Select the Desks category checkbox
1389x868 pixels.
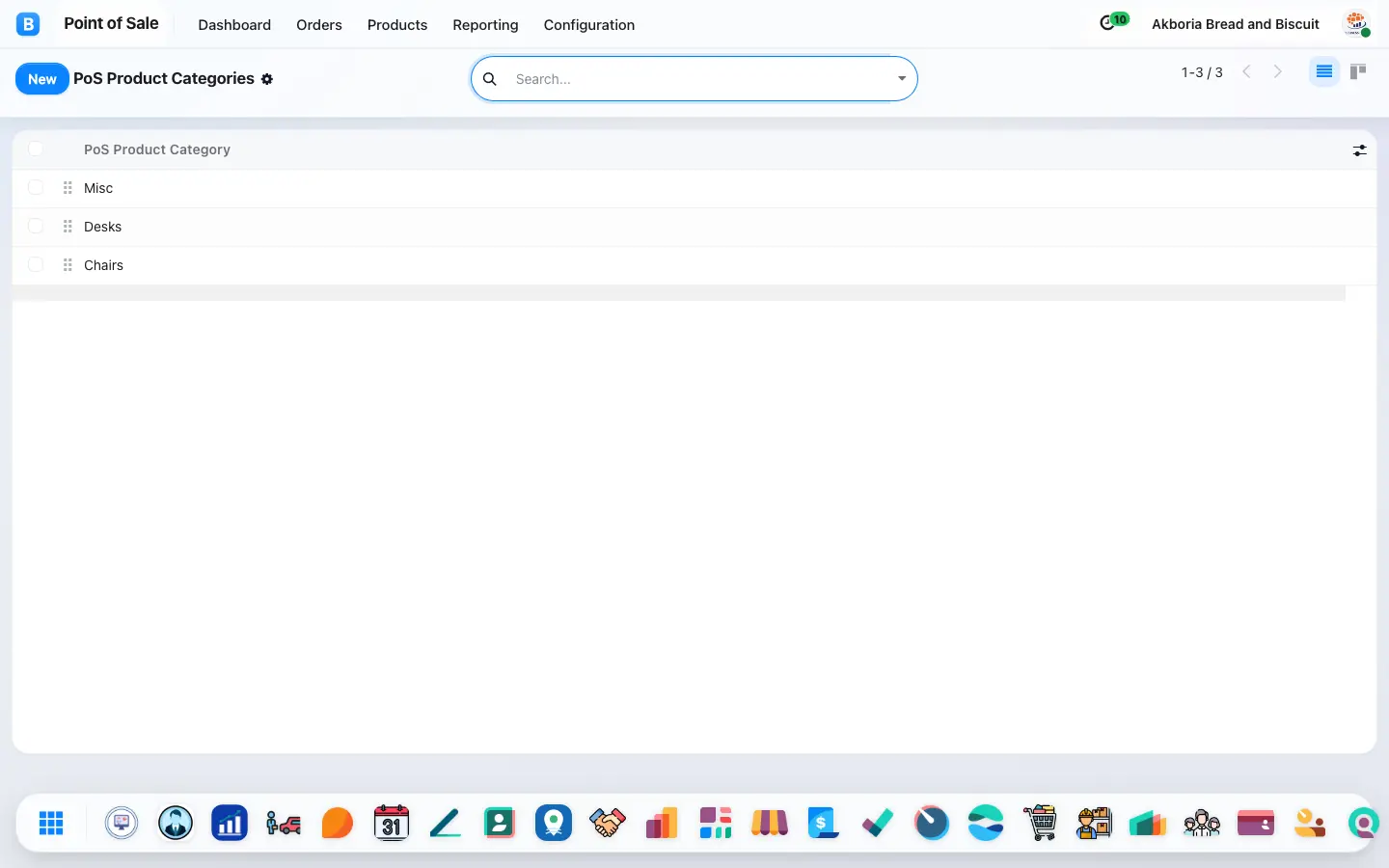coord(36,226)
